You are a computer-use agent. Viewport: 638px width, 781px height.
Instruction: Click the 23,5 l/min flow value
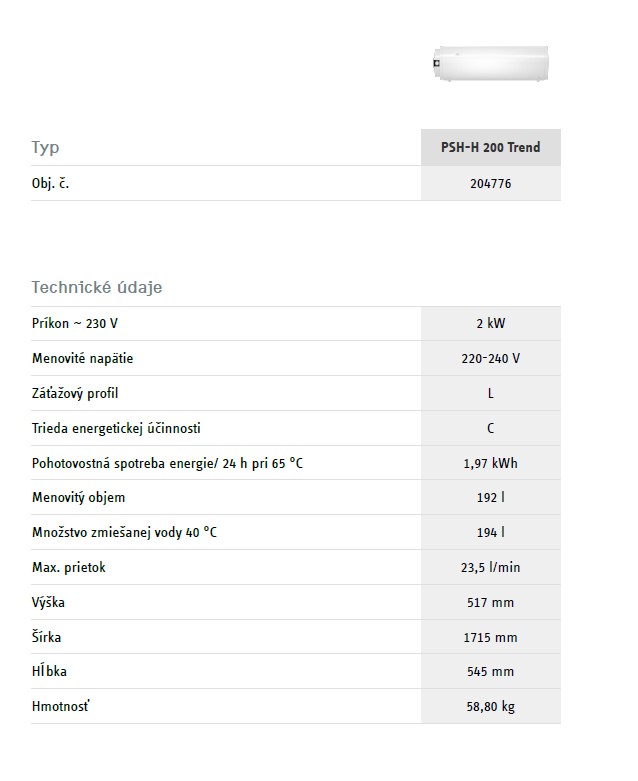(x=490, y=567)
